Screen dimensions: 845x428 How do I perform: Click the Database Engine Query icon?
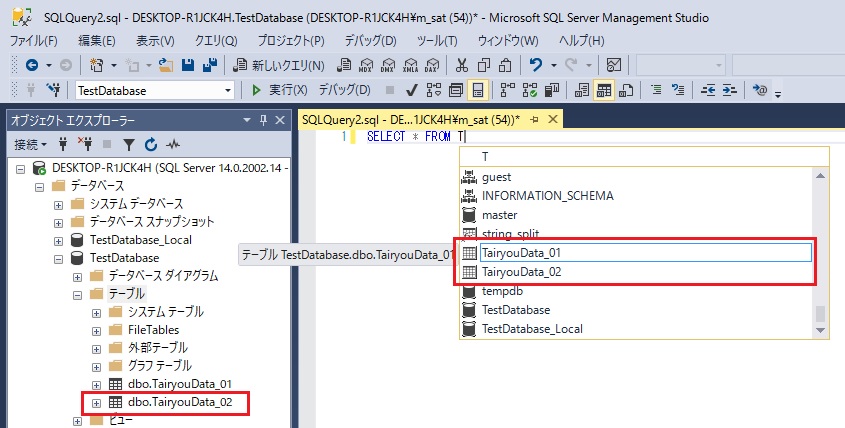[x=343, y=66]
